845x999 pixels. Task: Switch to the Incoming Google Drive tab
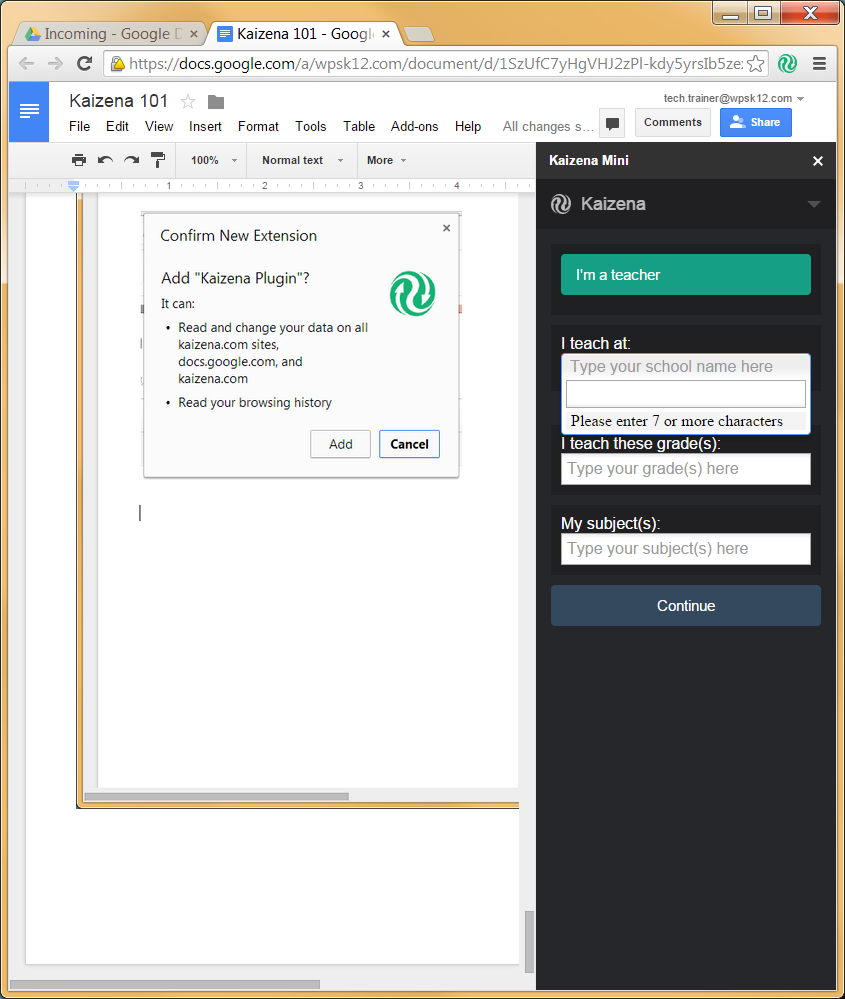click(x=108, y=34)
